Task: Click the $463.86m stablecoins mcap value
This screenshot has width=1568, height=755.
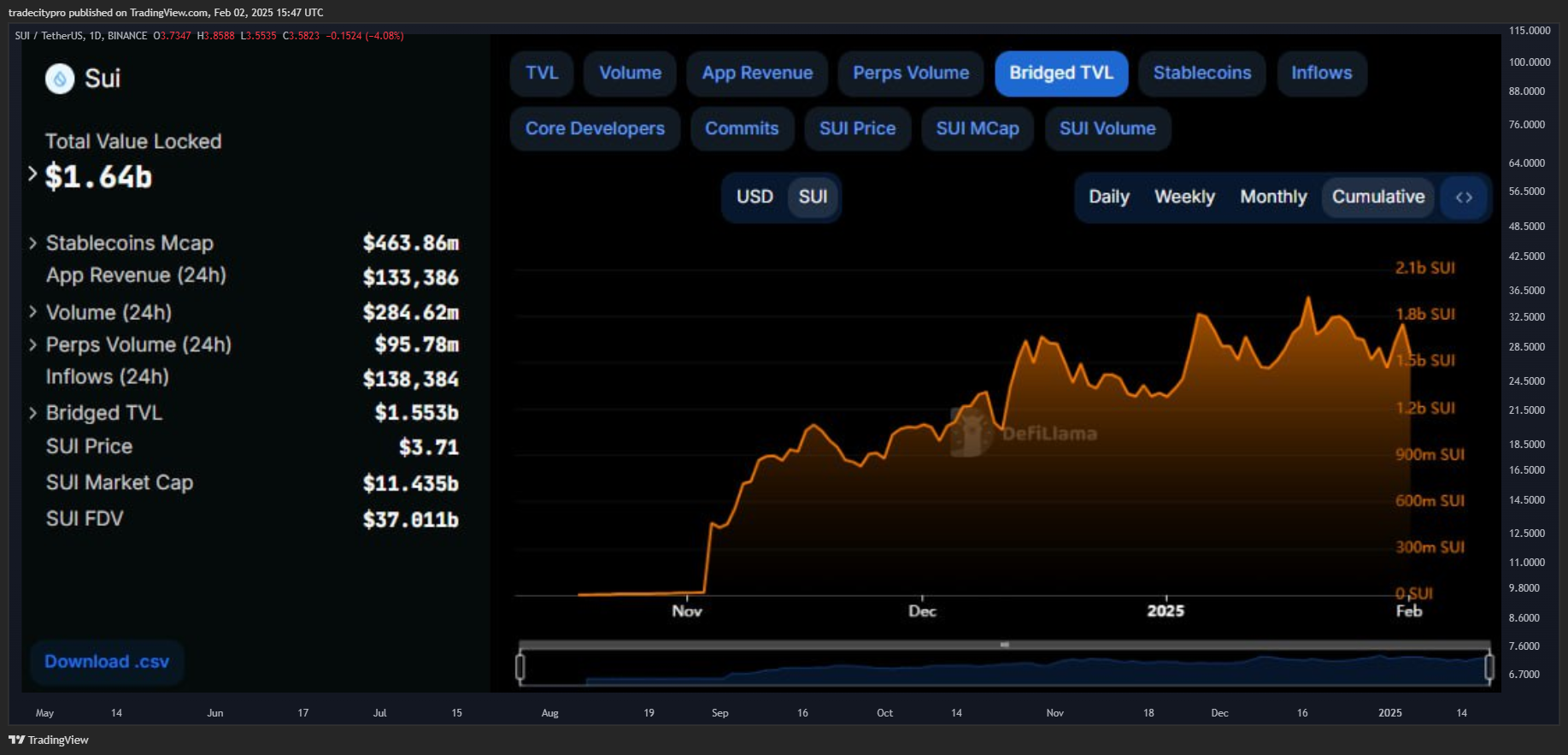Action: (x=411, y=243)
